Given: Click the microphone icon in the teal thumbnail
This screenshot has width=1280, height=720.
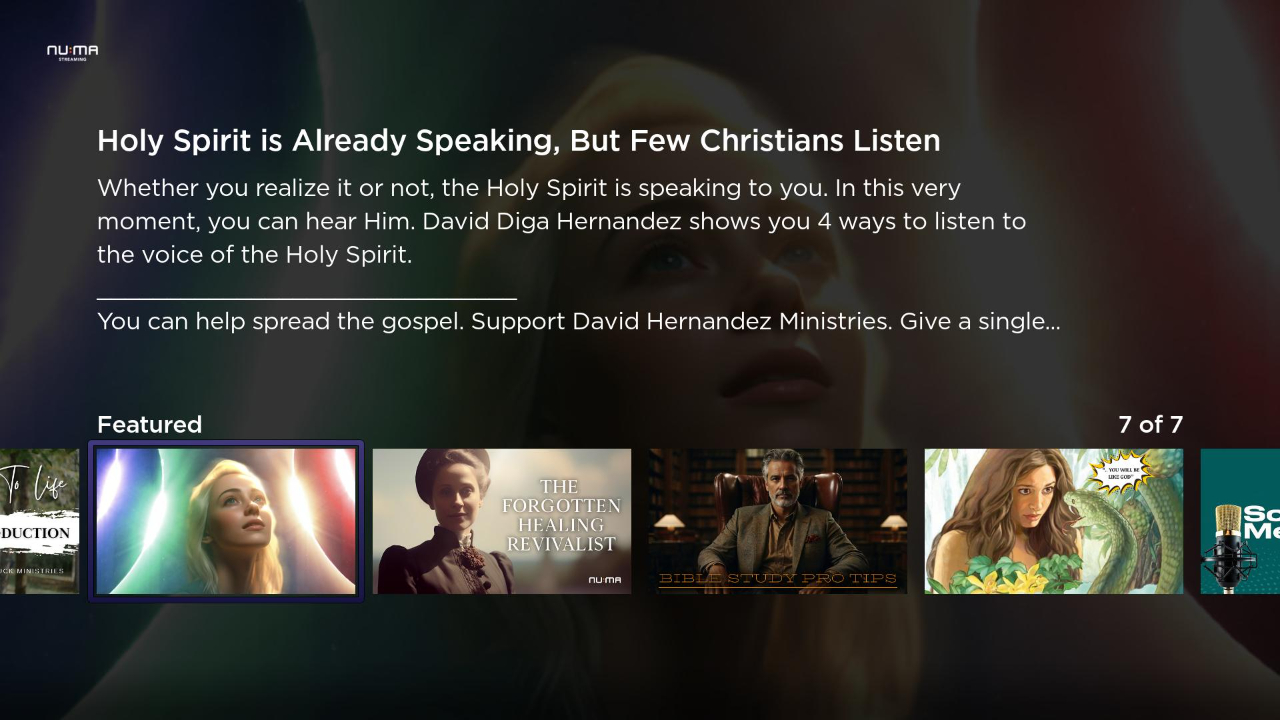Looking at the screenshot, I should point(1227,549).
